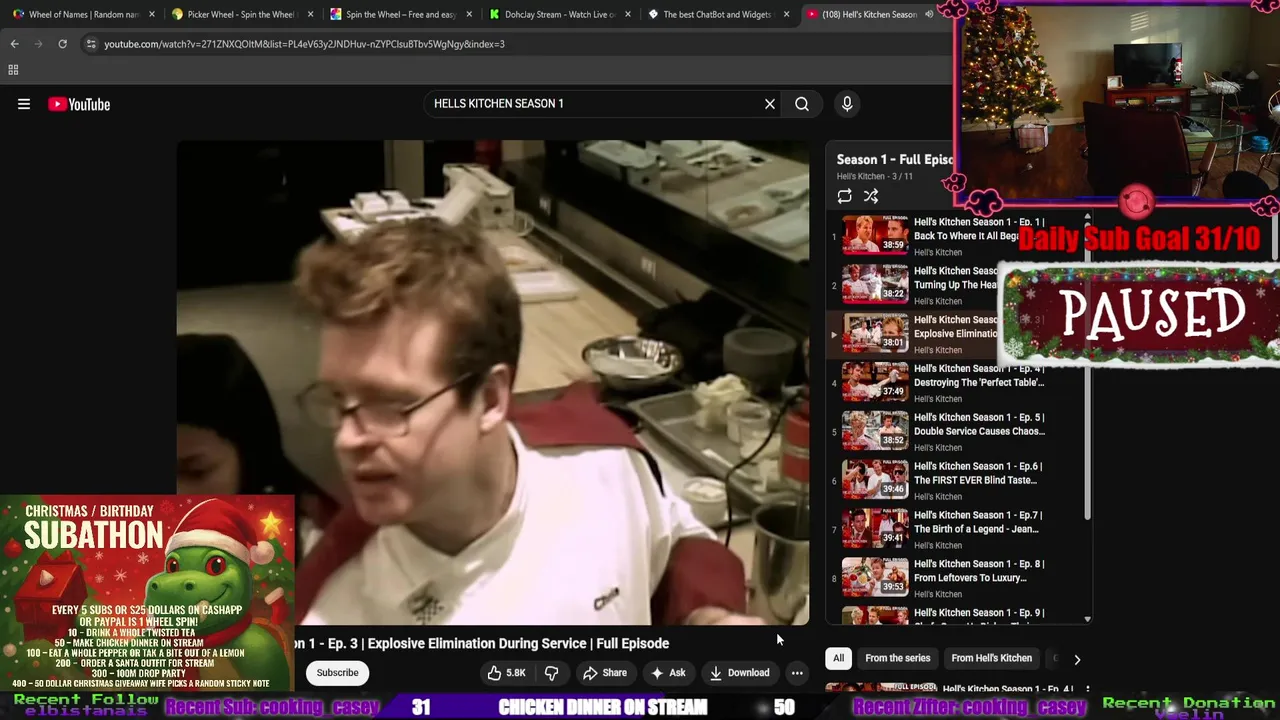Mute the audio on YouTube tab
The height and width of the screenshot is (720, 1280).
[x=929, y=15]
